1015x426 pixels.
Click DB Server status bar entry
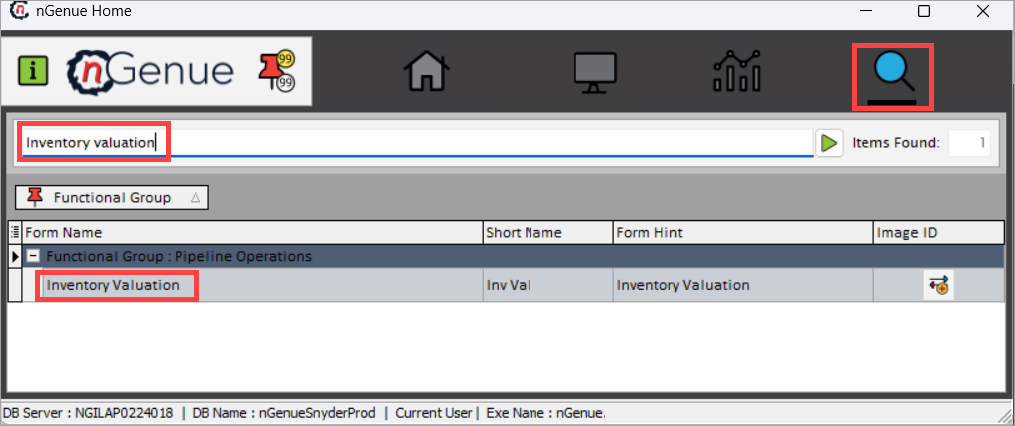coord(88,412)
